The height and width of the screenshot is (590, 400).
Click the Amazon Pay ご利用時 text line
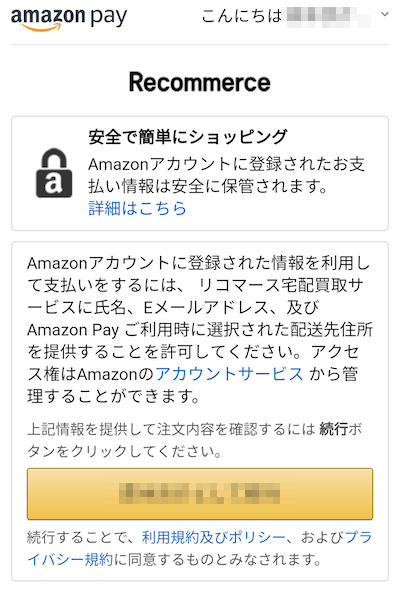200,330
